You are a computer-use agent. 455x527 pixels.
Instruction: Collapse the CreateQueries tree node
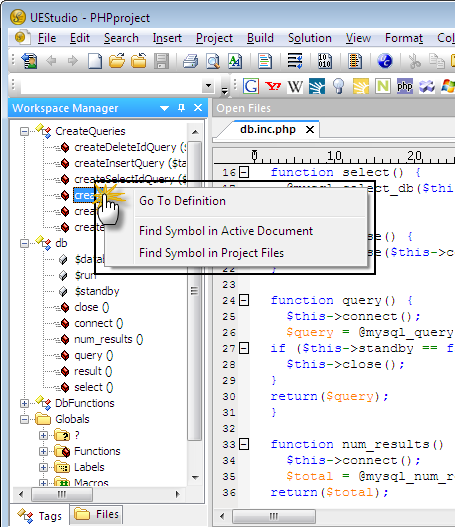[x=24, y=131]
